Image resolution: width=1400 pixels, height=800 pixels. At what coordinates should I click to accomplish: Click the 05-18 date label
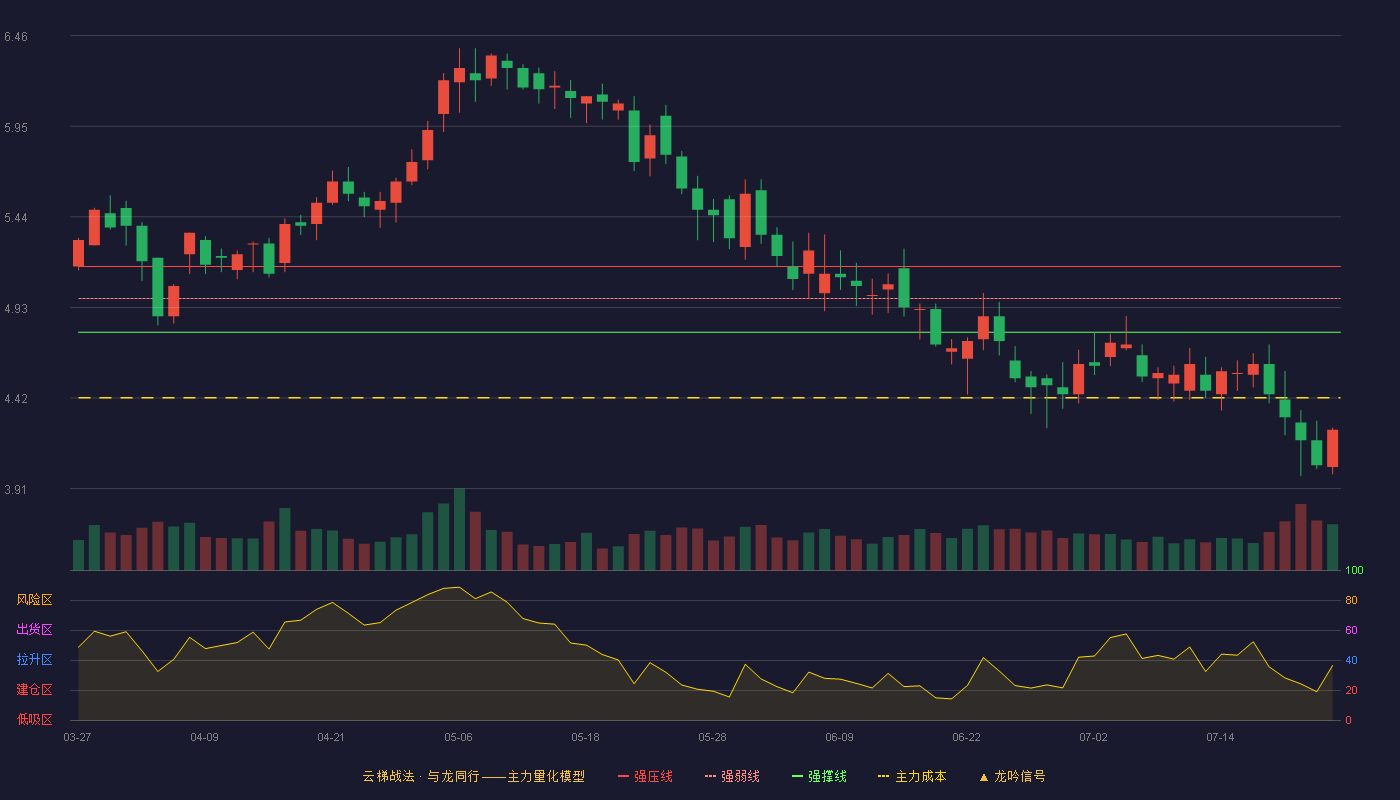point(585,737)
